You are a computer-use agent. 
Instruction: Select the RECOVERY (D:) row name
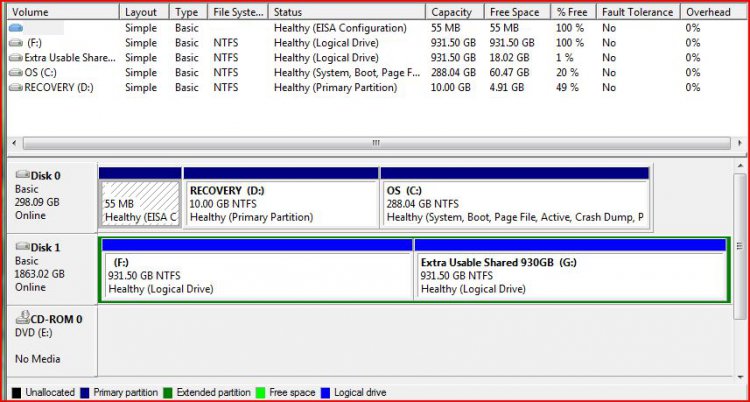pos(59,88)
